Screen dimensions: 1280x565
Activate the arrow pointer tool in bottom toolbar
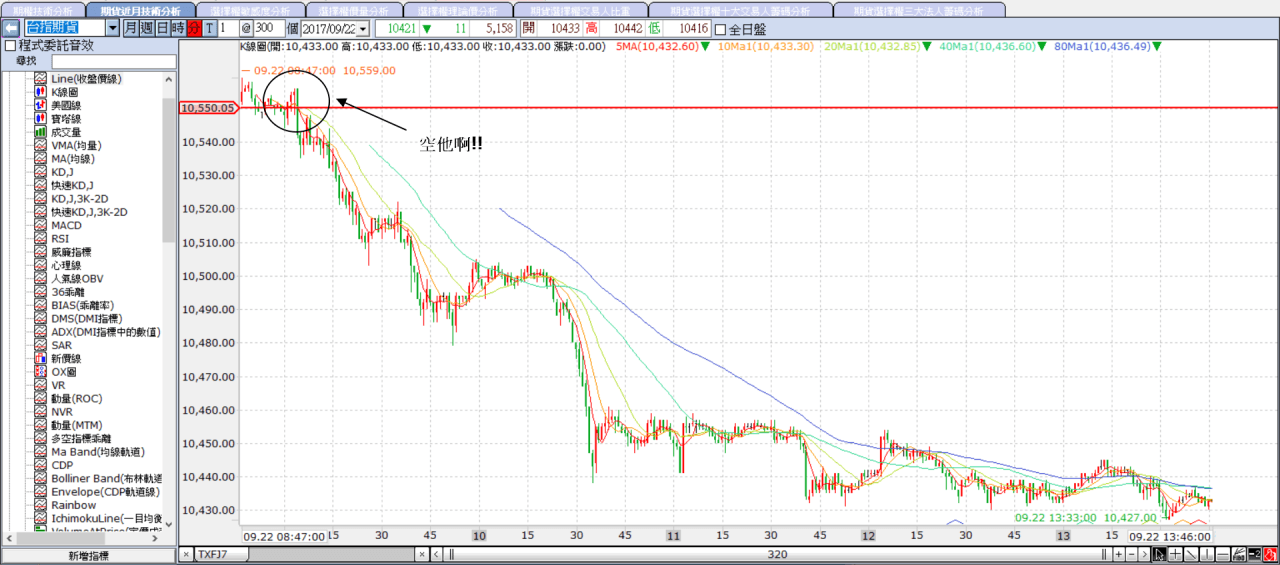(x=1159, y=554)
